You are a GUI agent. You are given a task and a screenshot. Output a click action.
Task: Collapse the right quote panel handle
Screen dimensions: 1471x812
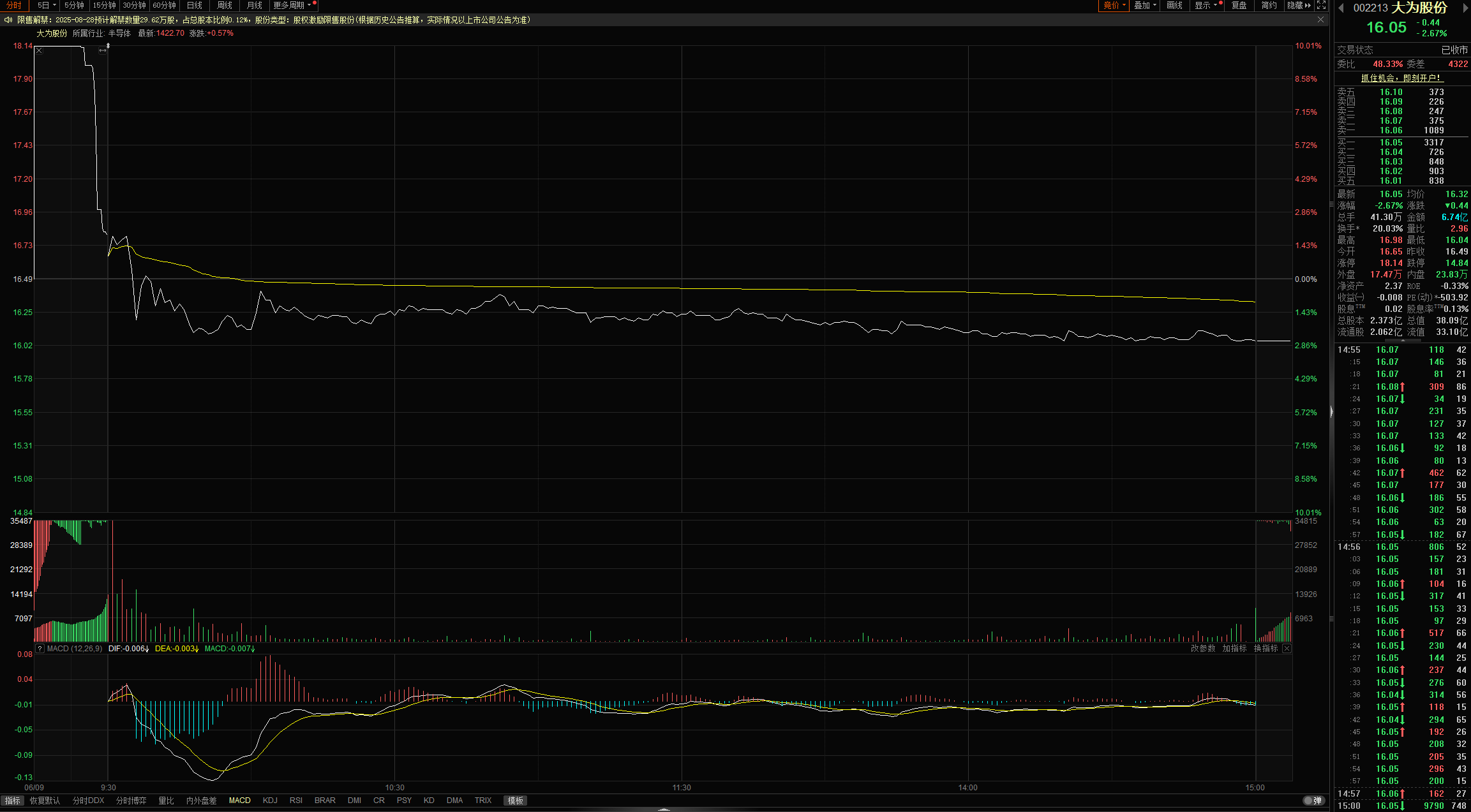pos(1331,412)
